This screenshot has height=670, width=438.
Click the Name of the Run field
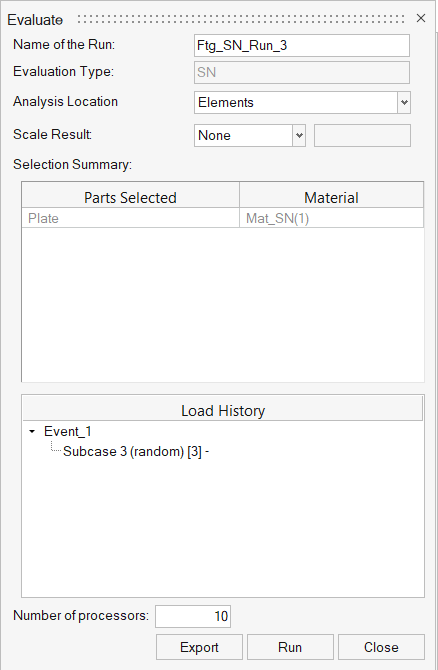click(302, 45)
